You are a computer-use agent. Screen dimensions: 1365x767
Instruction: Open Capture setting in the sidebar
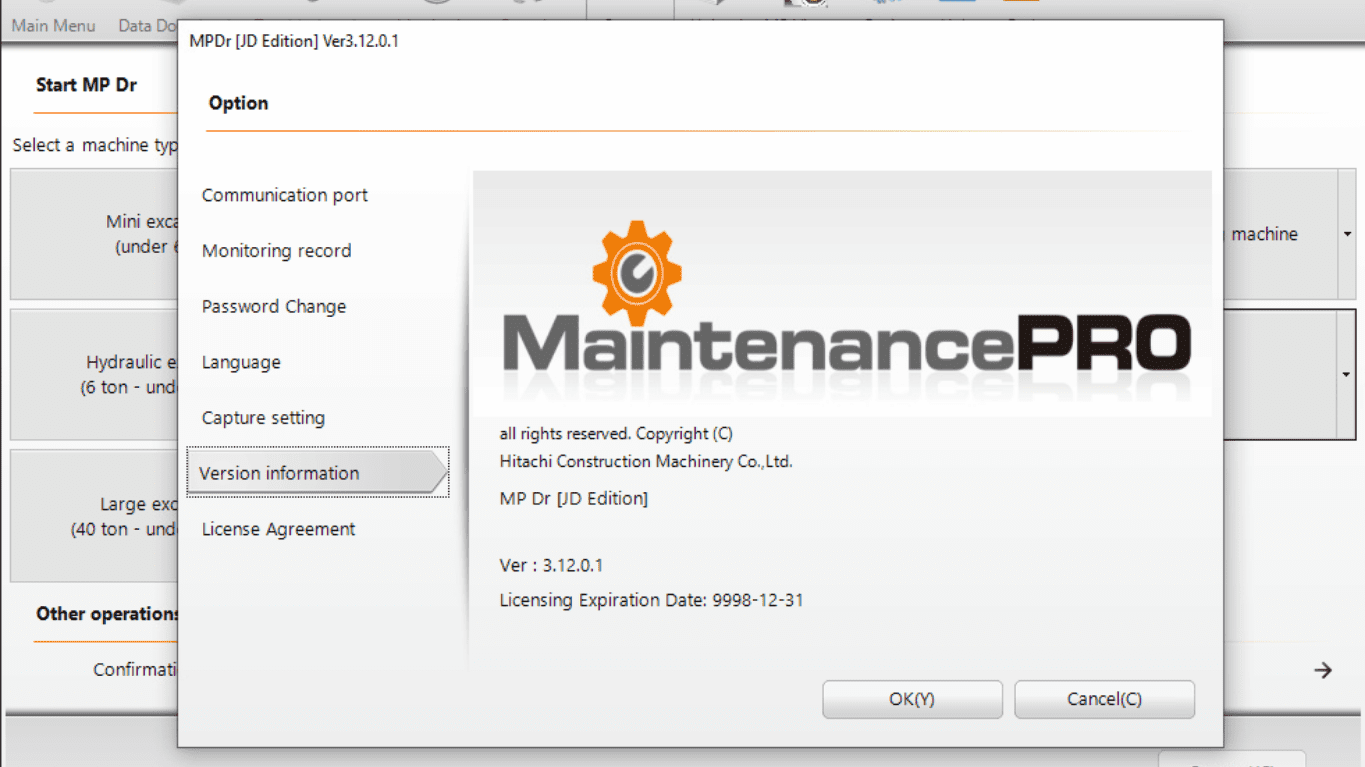(263, 418)
